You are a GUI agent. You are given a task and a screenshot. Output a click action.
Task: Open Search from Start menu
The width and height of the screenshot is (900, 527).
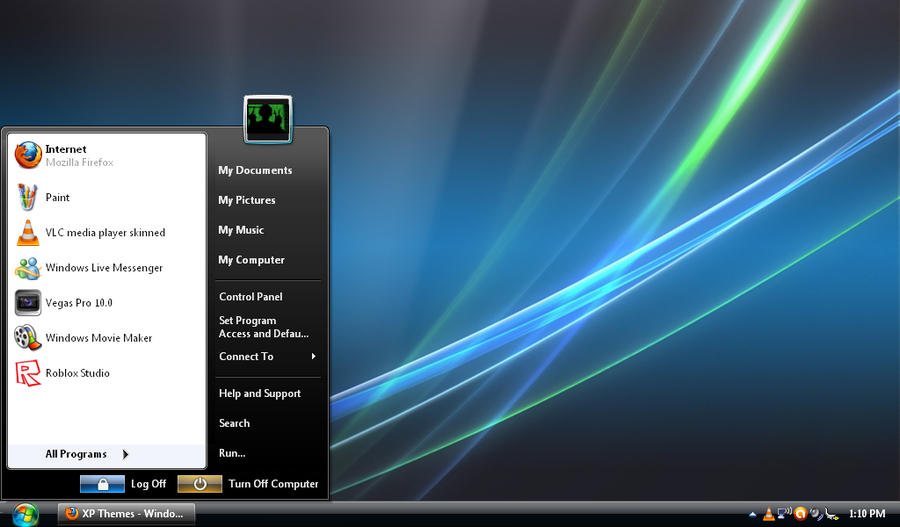point(234,424)
